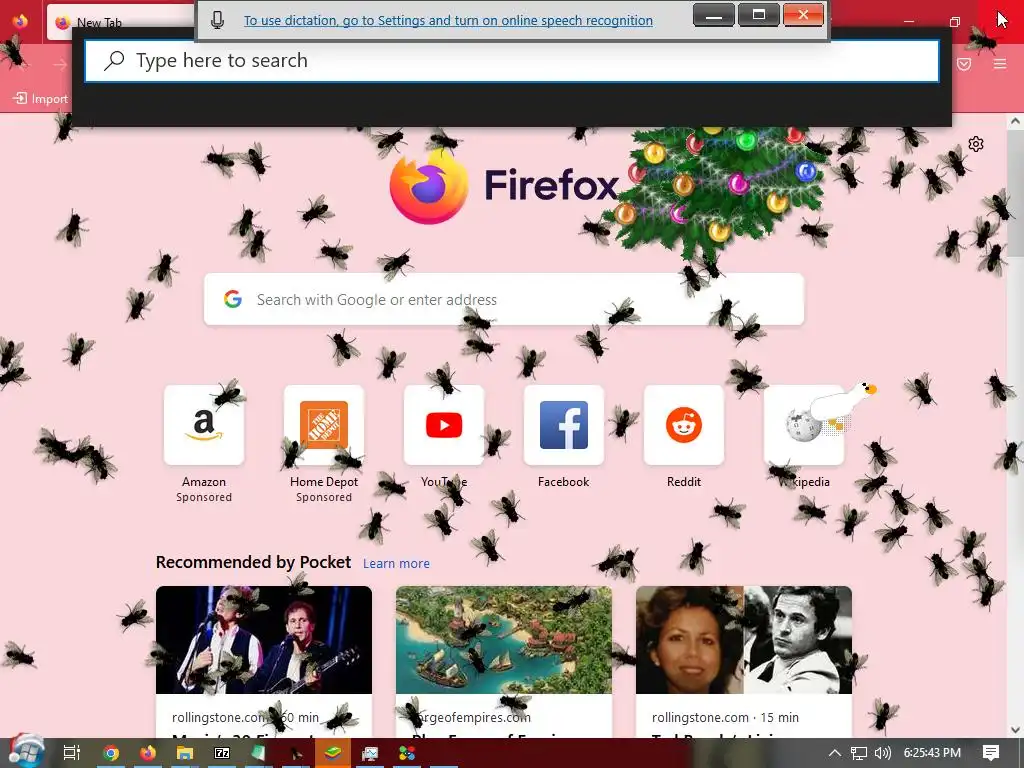The height and width of the screenshot is (768, 1024).
Task: Open New Tab personalize gear settings
Action: [976, 144]
